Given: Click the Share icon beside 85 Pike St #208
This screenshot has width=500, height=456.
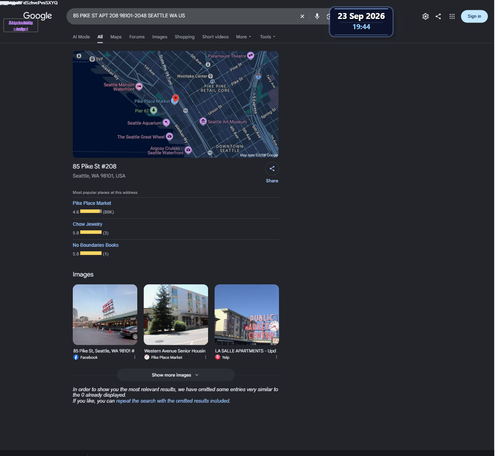Looking at the screenshot, I should point(272,169).
